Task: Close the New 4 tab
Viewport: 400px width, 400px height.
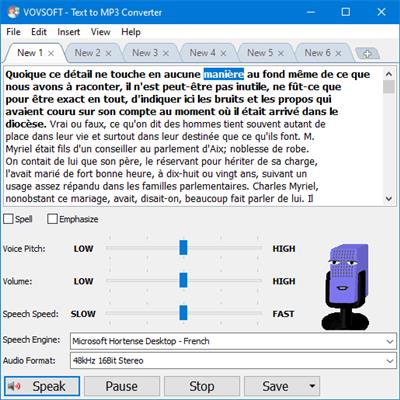Action: pos(223,53)
